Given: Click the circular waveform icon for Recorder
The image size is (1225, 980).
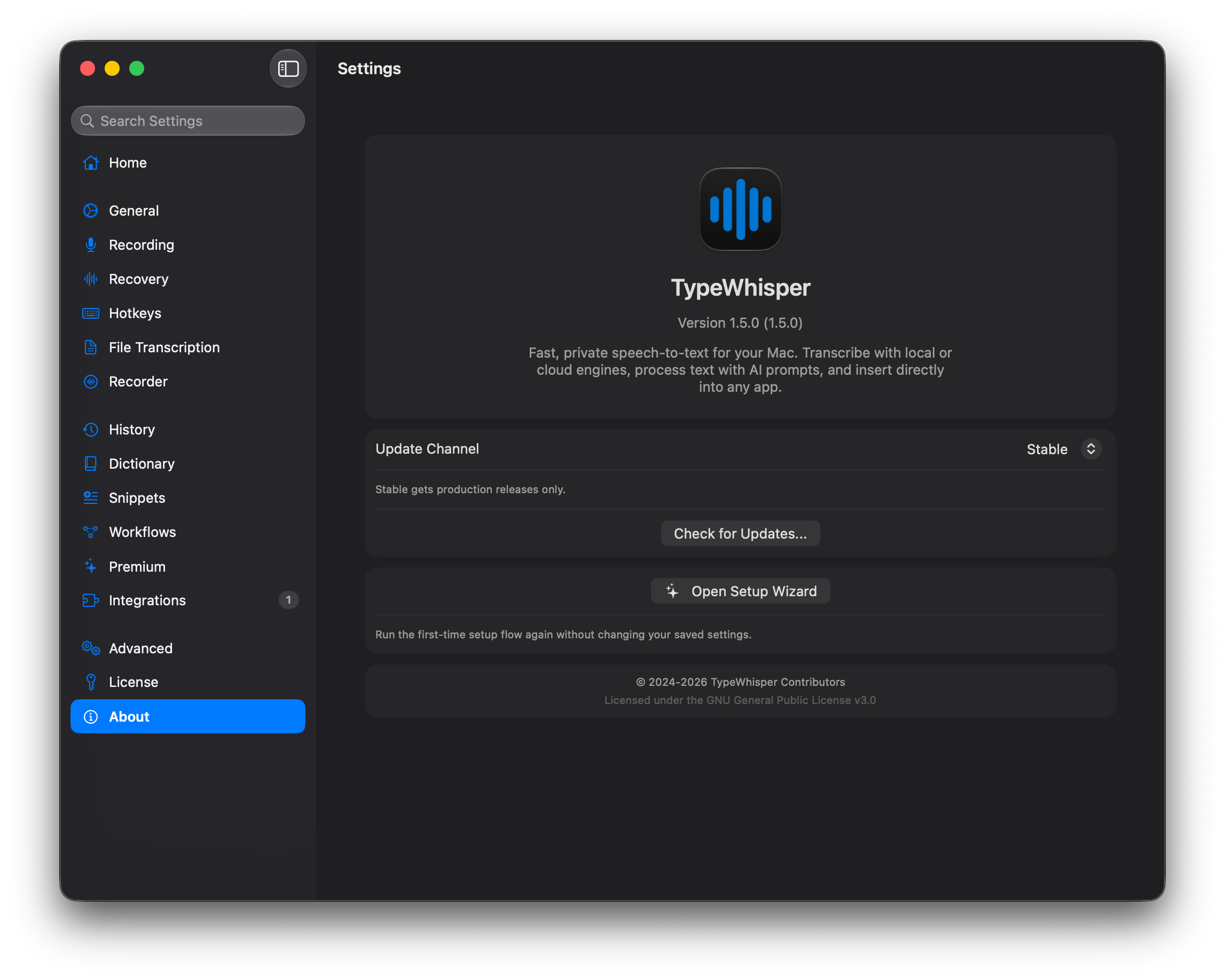Looking at the screenshot, I should point(90,382).
